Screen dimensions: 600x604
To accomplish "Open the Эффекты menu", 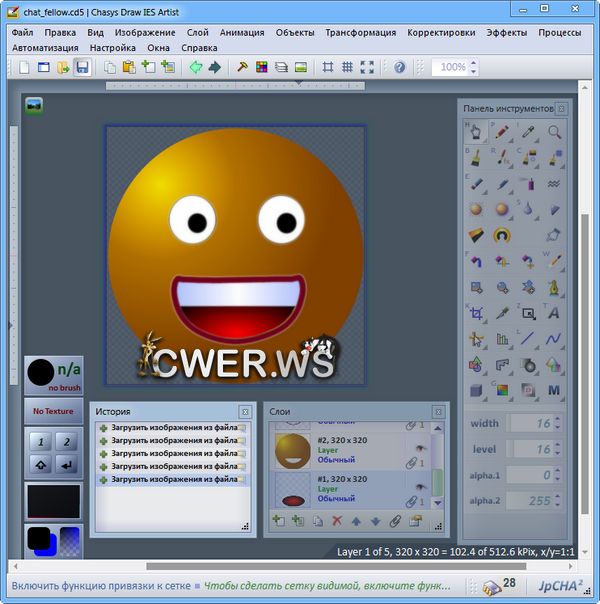I will [x=507, y=32].
